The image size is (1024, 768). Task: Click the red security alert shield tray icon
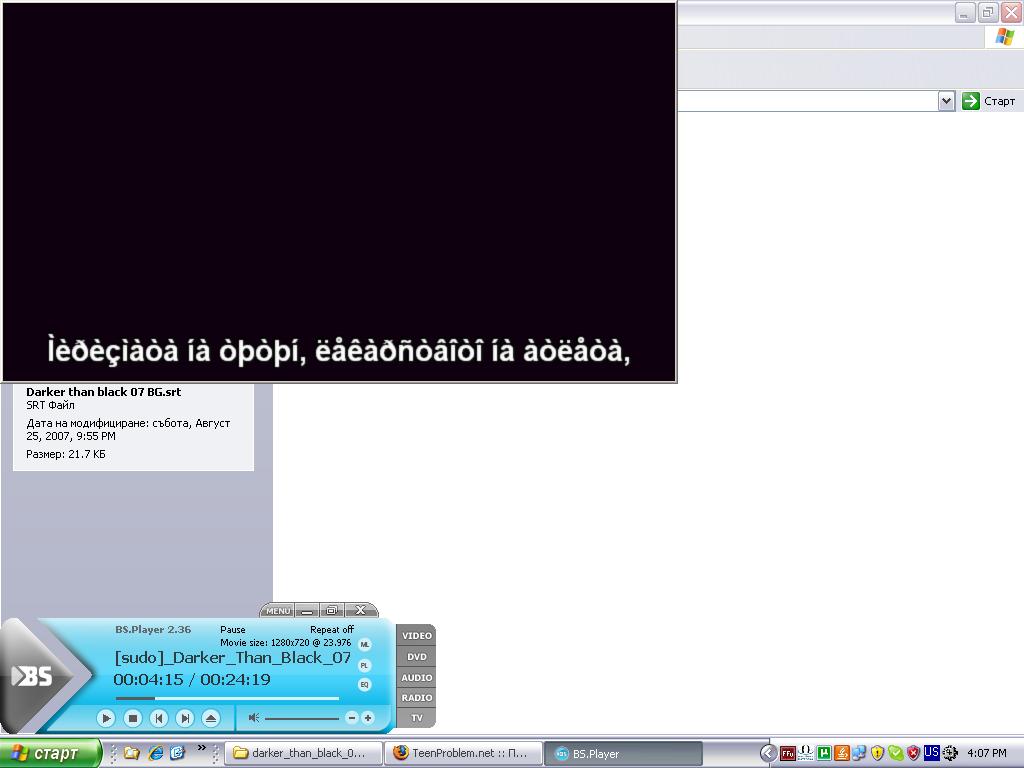pyautogui.click(x=913, y=754)
